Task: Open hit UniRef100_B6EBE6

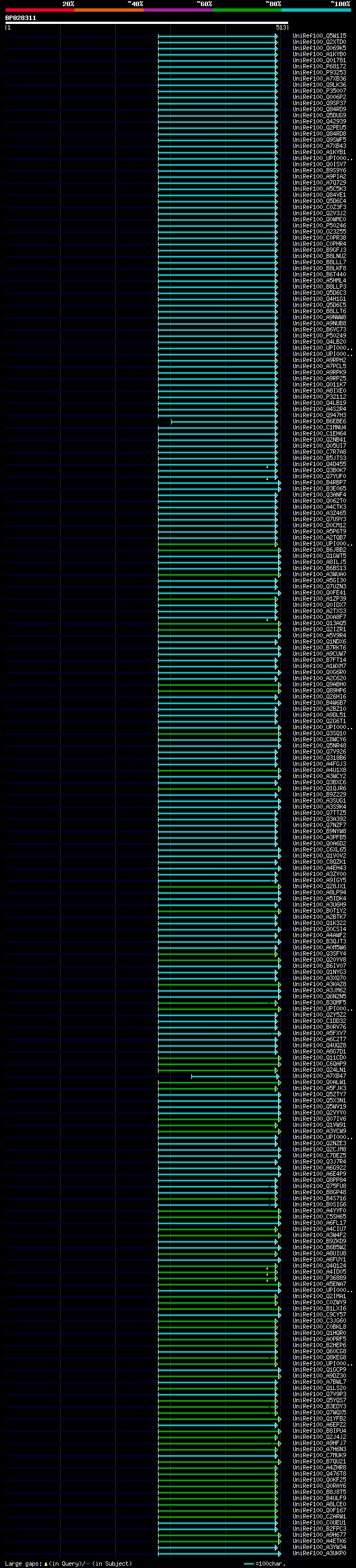Action: pos(319,421)
